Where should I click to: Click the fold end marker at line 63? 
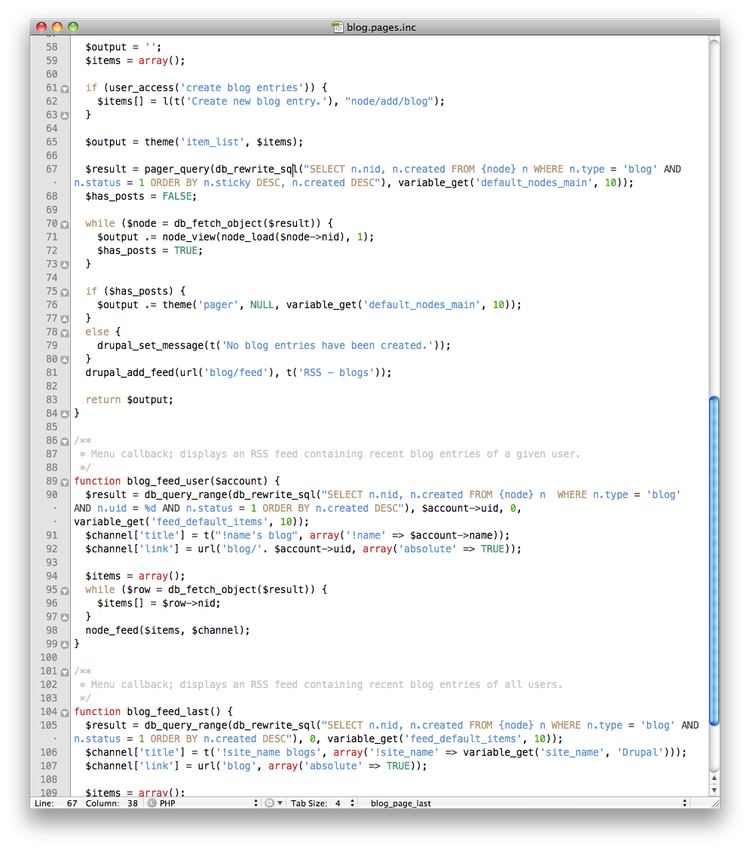point(65,116)
